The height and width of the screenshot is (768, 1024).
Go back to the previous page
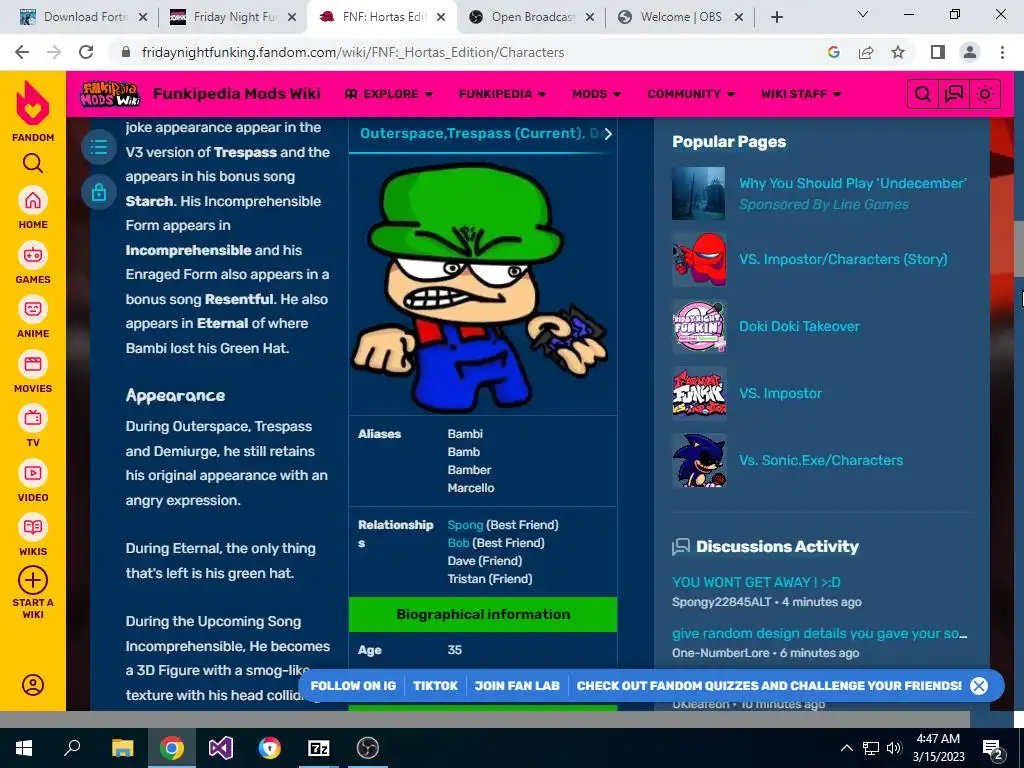22,52
